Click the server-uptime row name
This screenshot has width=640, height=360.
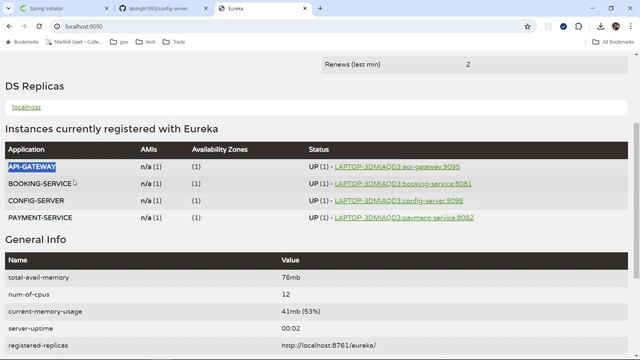(30, 329)
